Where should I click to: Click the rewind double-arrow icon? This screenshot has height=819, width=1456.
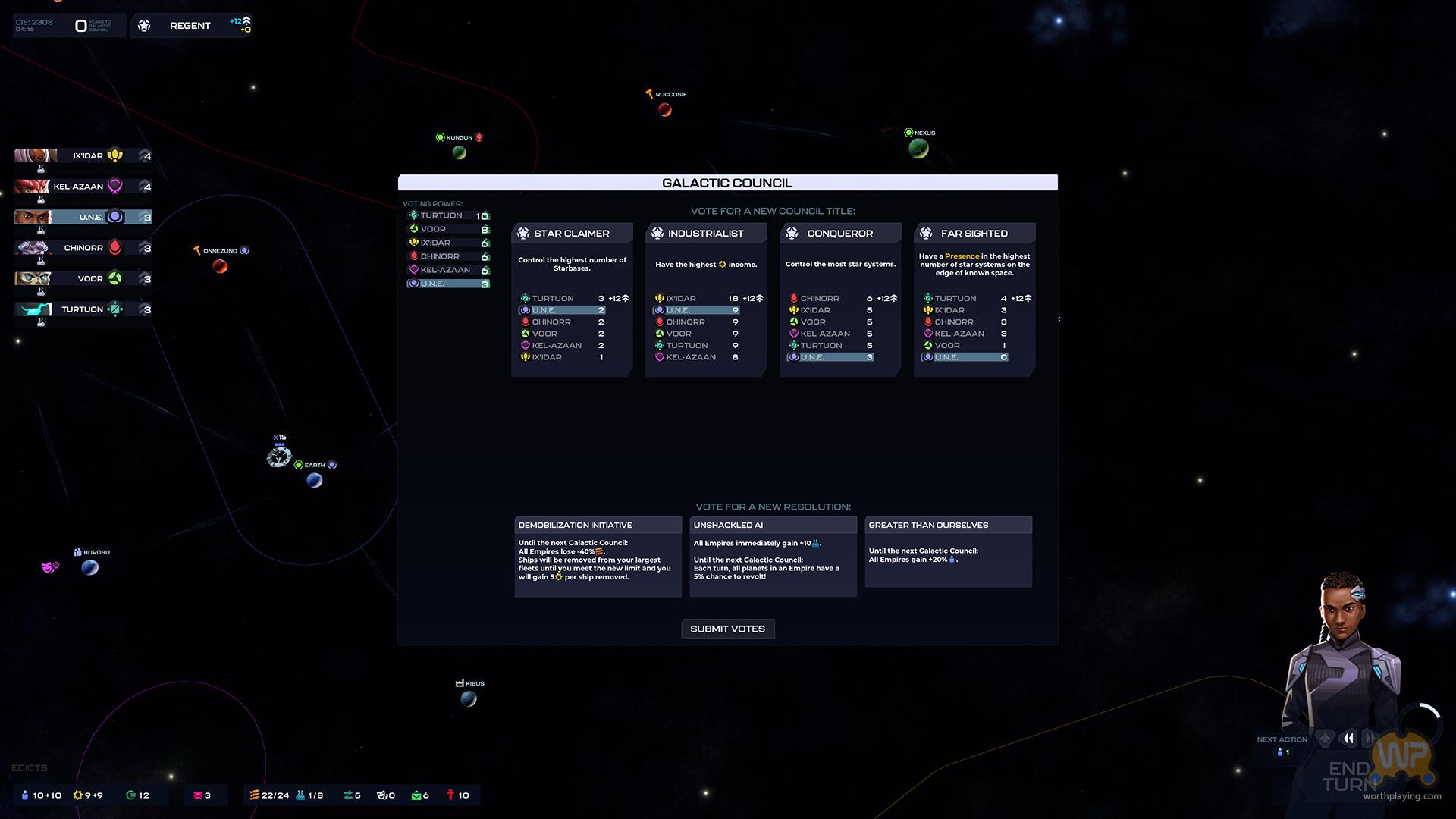pos(1348,738)
